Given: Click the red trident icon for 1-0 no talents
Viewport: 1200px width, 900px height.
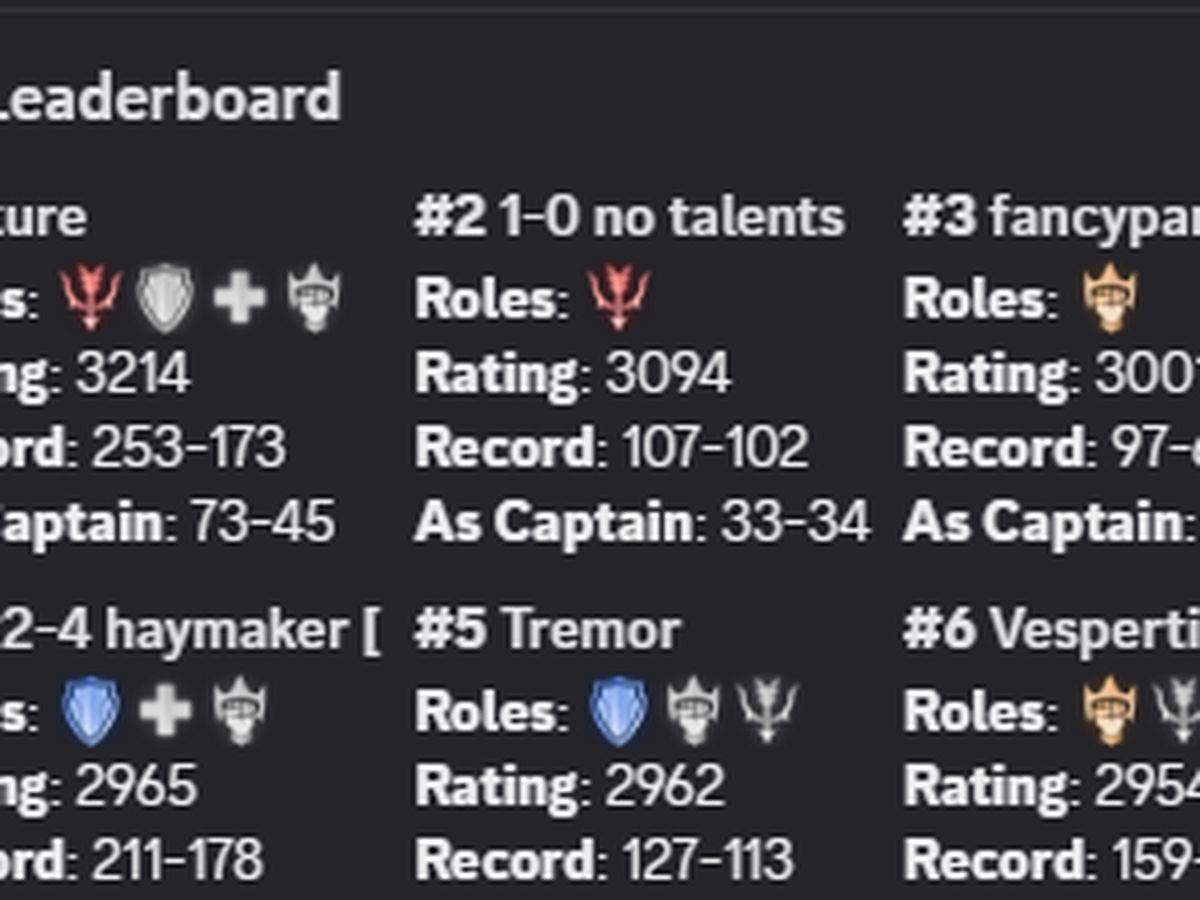Looking at the screenshot, I should click(x=619, y=298).
